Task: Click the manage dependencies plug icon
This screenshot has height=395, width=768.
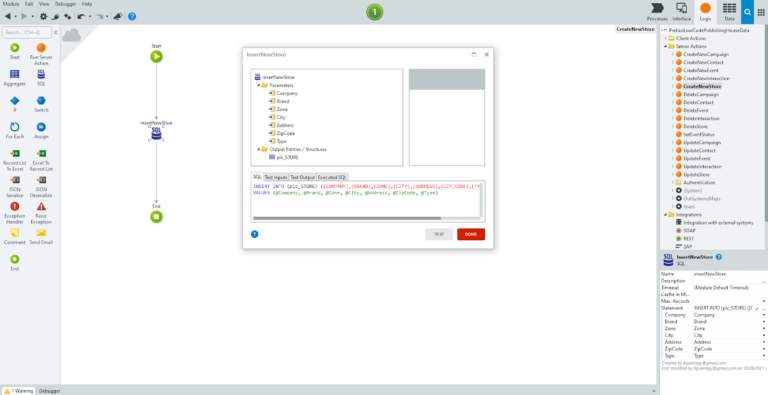Action: 55,16
